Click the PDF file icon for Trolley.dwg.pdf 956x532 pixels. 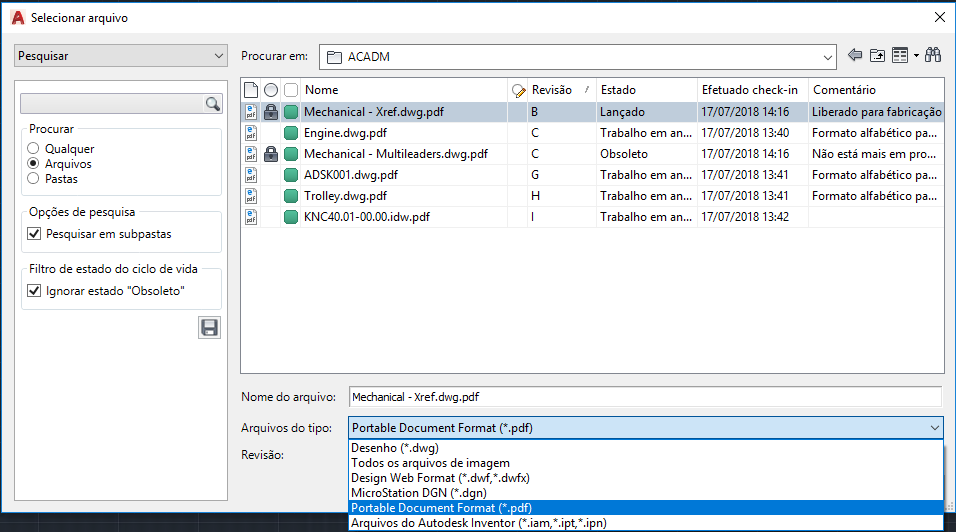pyautogui.click(x=251, y=196)
